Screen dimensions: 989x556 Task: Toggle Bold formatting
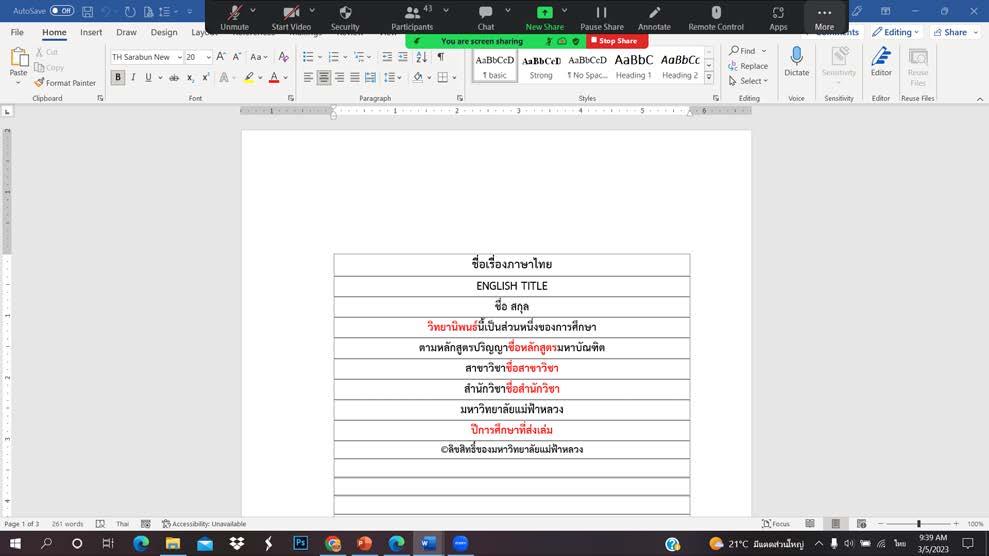click(x=118, y=78)
